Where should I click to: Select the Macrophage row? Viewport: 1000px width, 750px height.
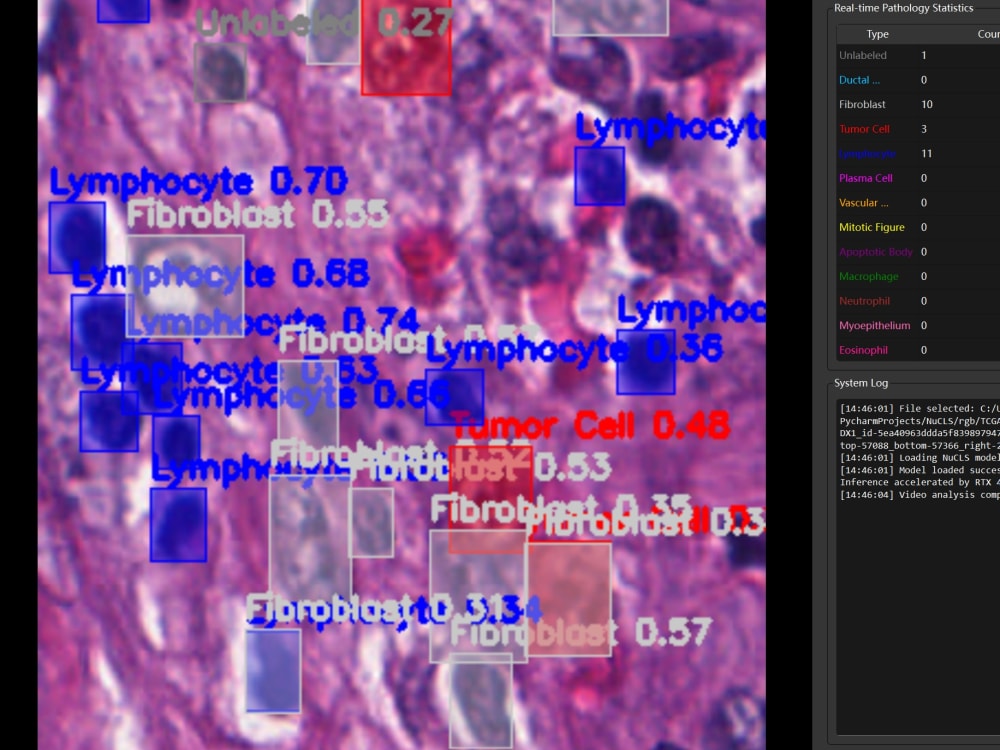coord(918,276)
